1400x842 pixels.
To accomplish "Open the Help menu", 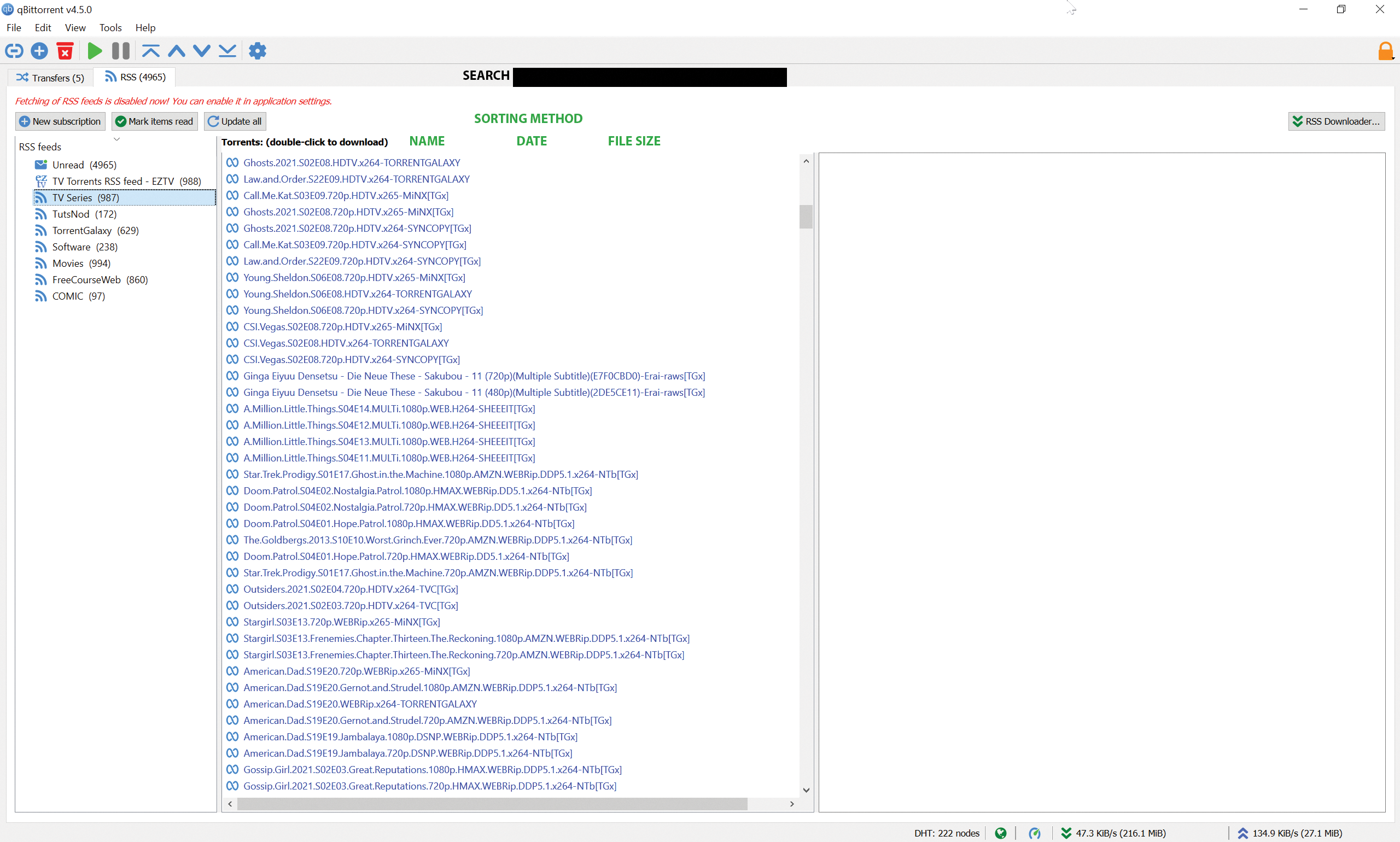I will pos(145,27).
